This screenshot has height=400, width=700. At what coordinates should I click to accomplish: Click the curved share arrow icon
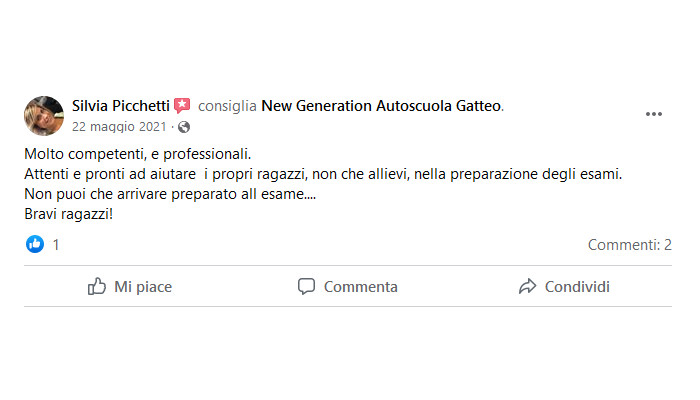[x=527, y=287]
